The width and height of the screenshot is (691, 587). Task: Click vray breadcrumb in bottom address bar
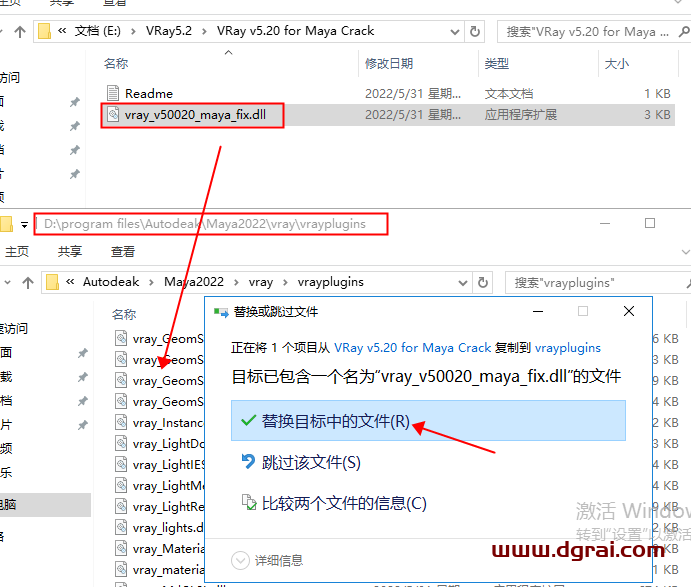[261, 282]
